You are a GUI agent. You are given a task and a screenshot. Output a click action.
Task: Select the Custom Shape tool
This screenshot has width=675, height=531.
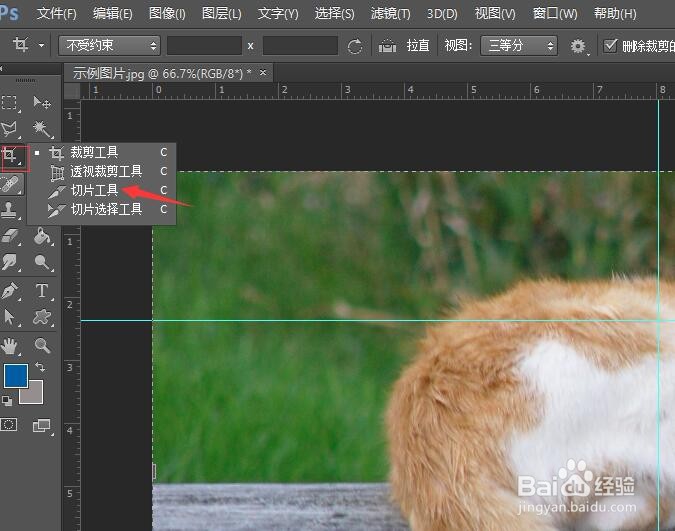coord(42,317)
